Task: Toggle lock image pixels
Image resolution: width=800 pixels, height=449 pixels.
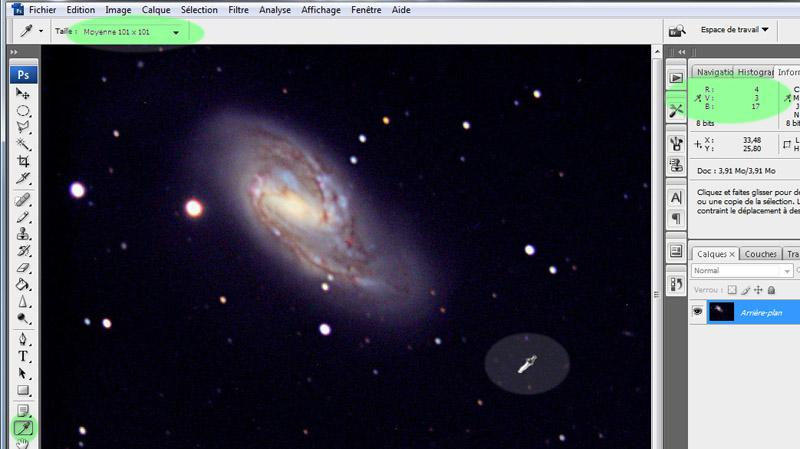Action: tap(745, 290)
